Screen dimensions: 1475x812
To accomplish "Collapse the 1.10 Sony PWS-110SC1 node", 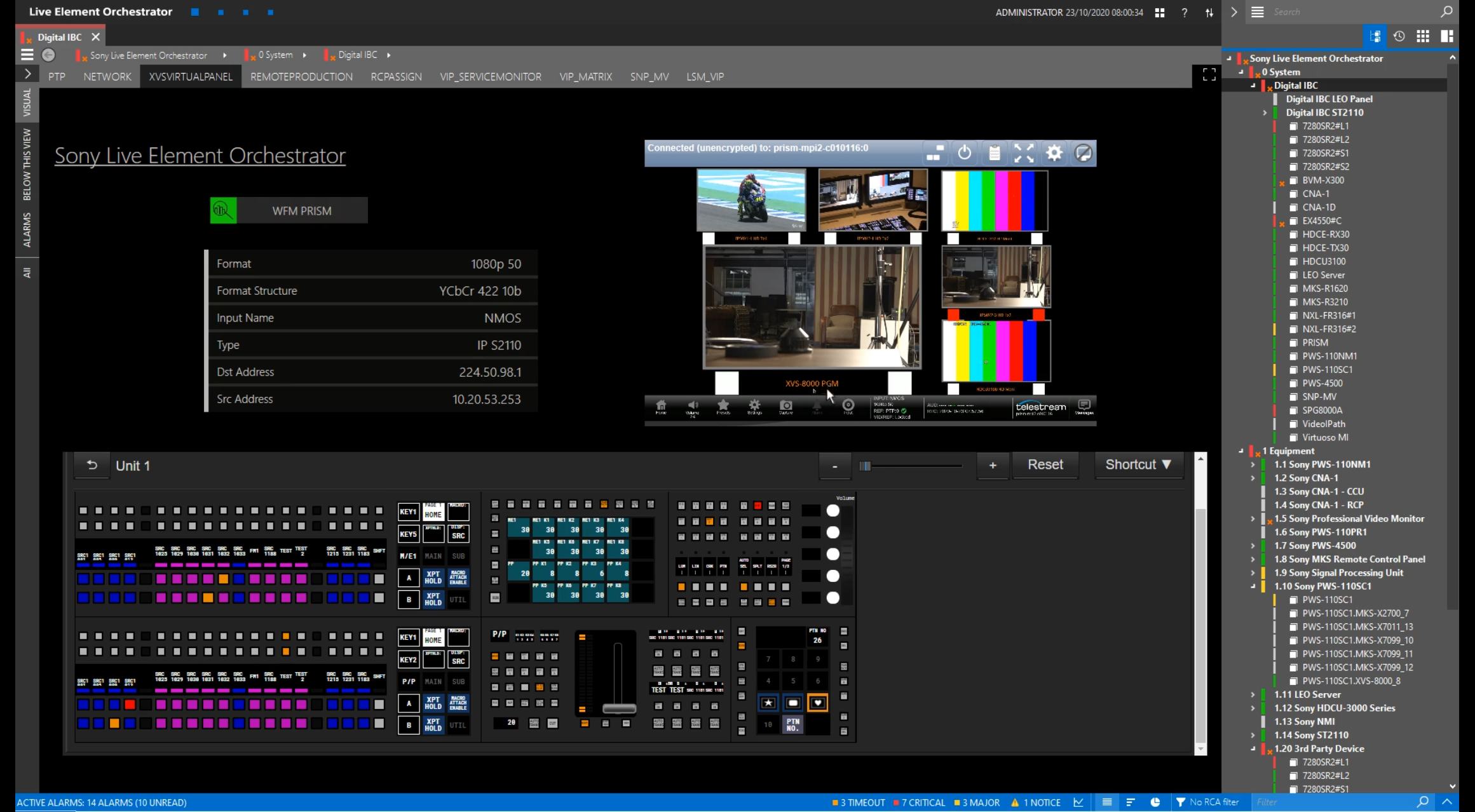I will 1253,586.
